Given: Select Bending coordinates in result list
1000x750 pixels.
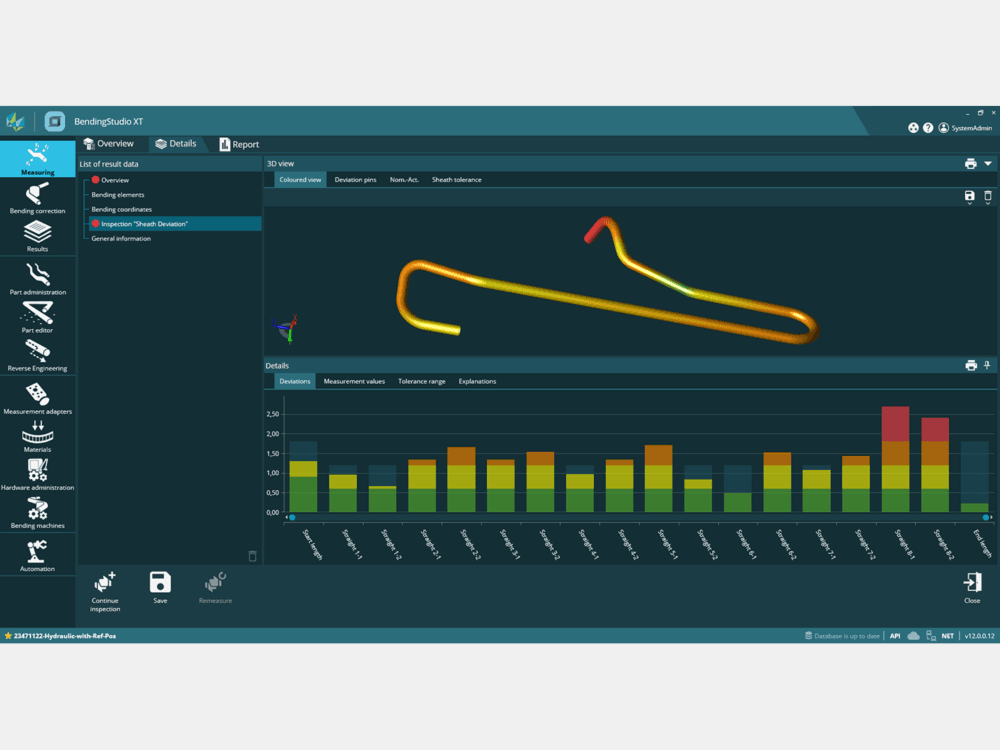Looking at the screenshot, I should pos(122,209).
